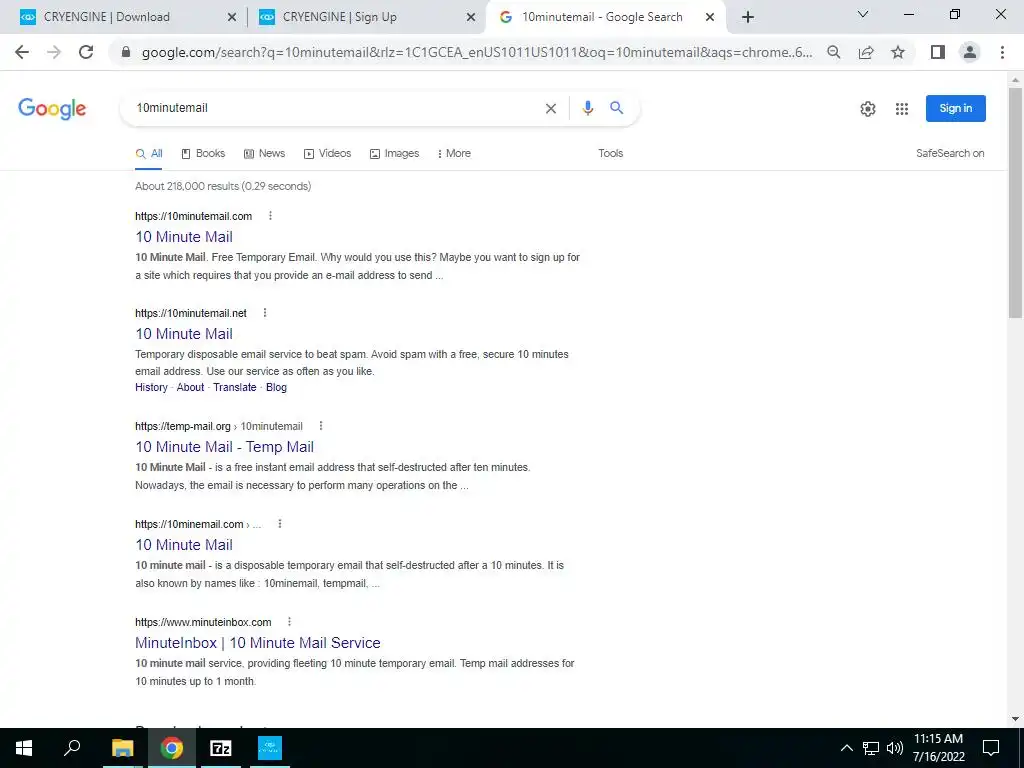Open Chrome profile avatar
1024x768 pixels.
click(970, 52)
